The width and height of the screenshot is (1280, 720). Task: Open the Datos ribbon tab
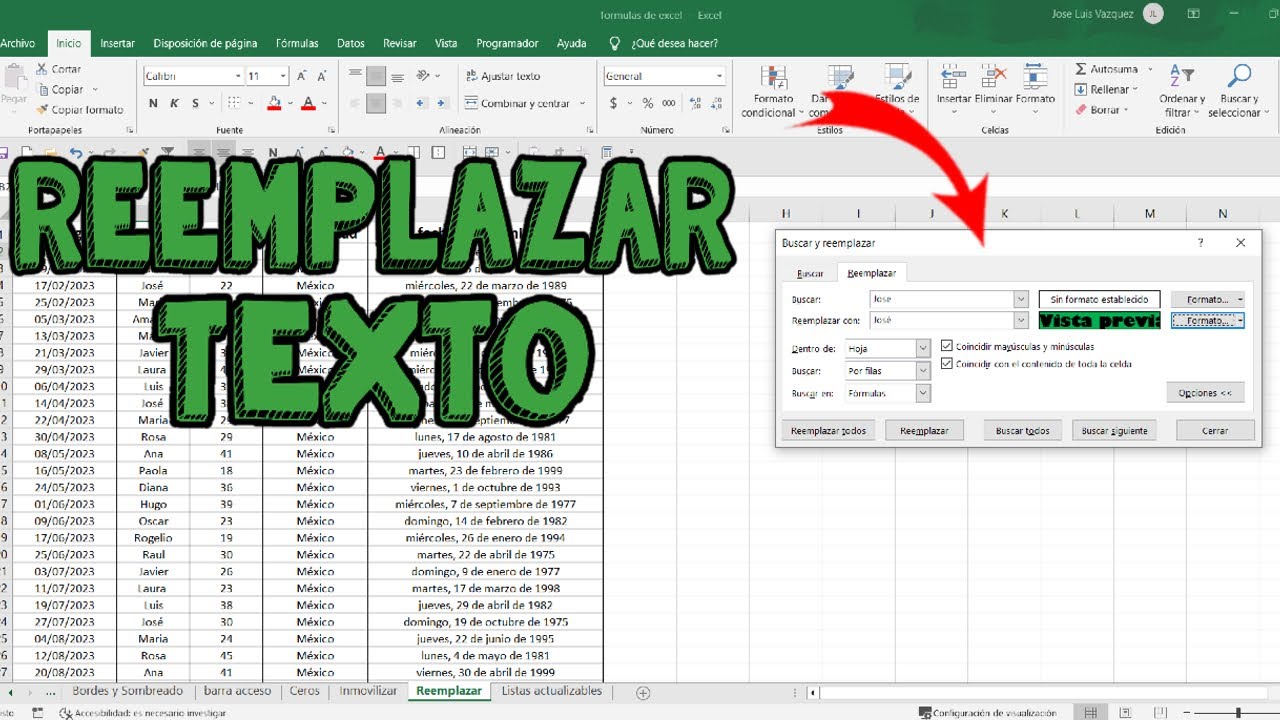tap(351, 43)
